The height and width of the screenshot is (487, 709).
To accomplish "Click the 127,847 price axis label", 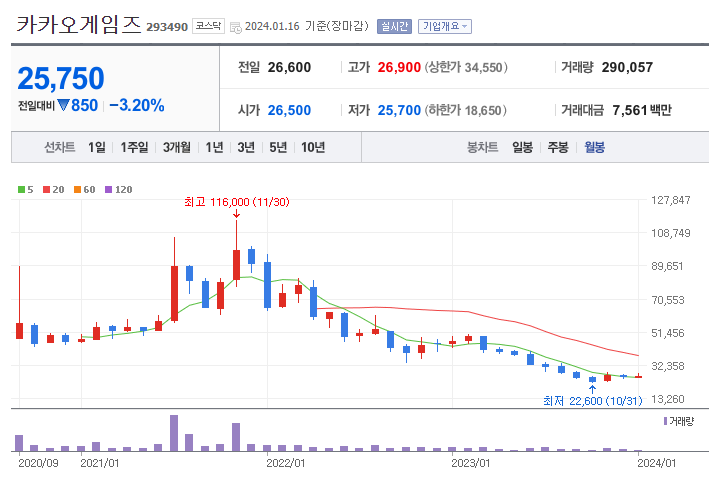I will tap(671, 200).
